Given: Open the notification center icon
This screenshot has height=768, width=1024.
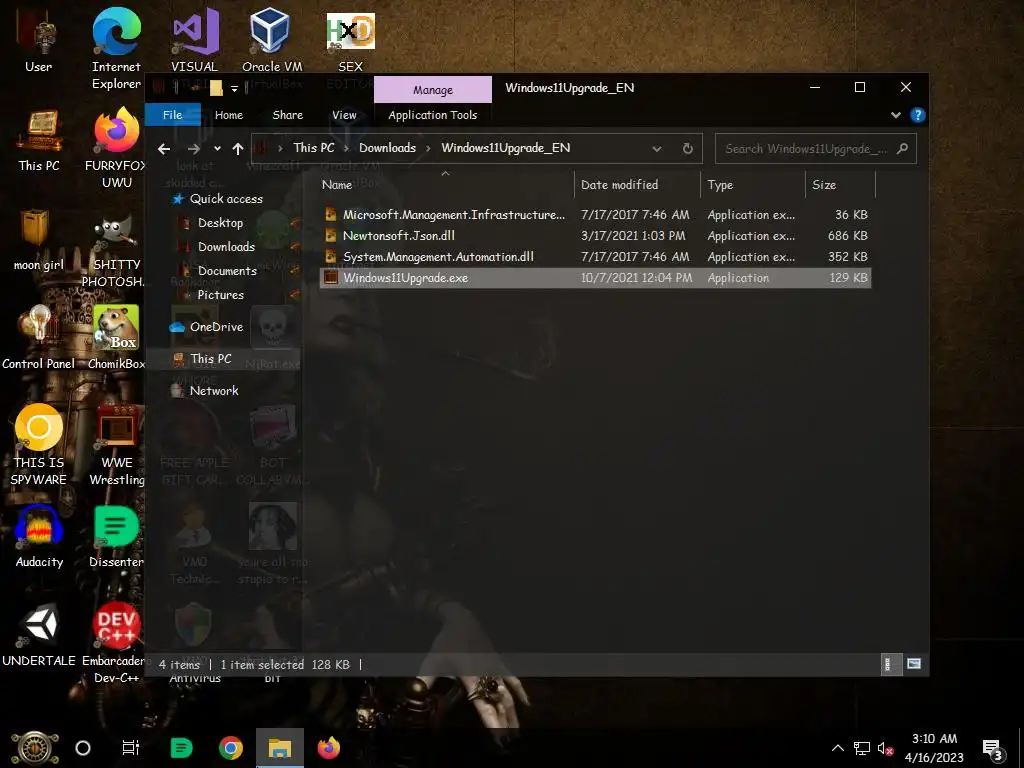Looking at the screenshot, I should coord(993,749).
